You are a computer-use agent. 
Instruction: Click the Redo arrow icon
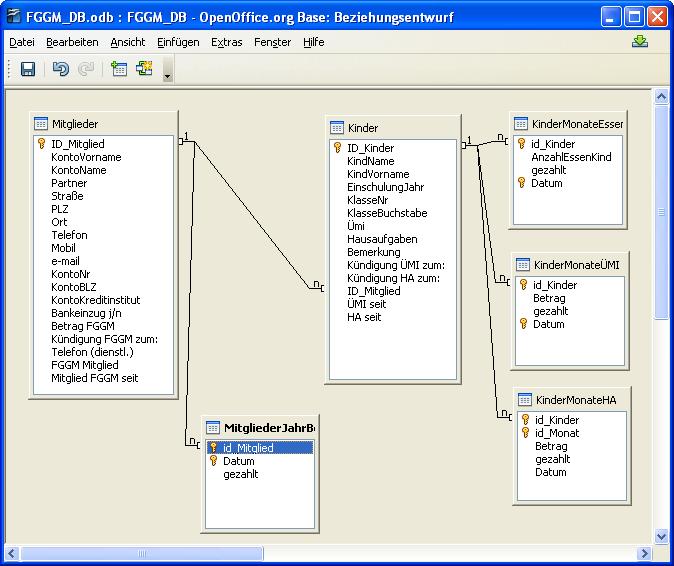86,69
